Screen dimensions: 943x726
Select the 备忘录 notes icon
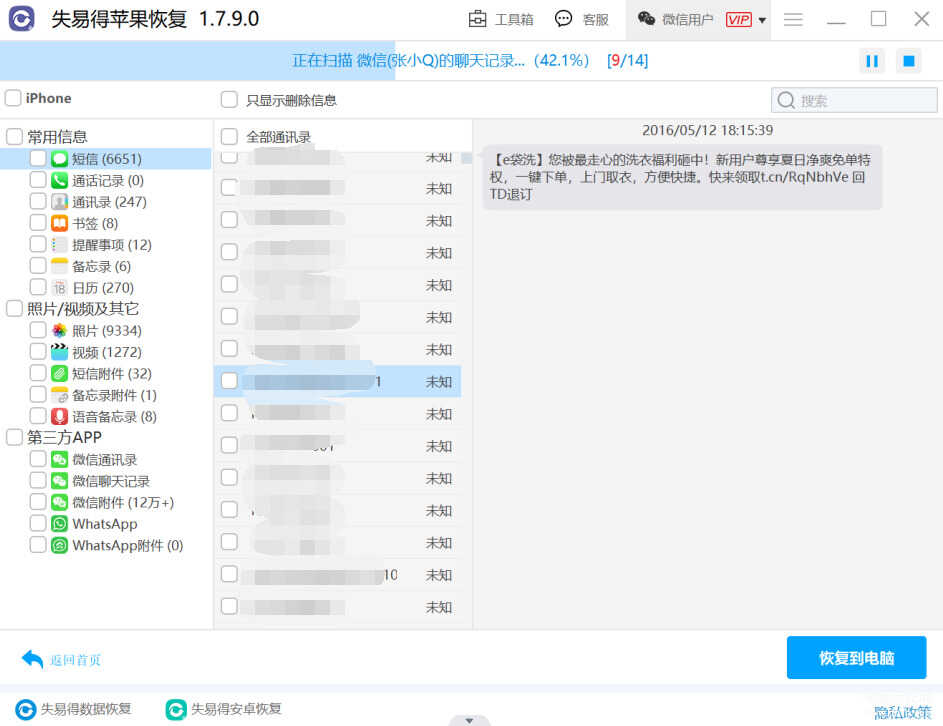click(x=59, y=266)
